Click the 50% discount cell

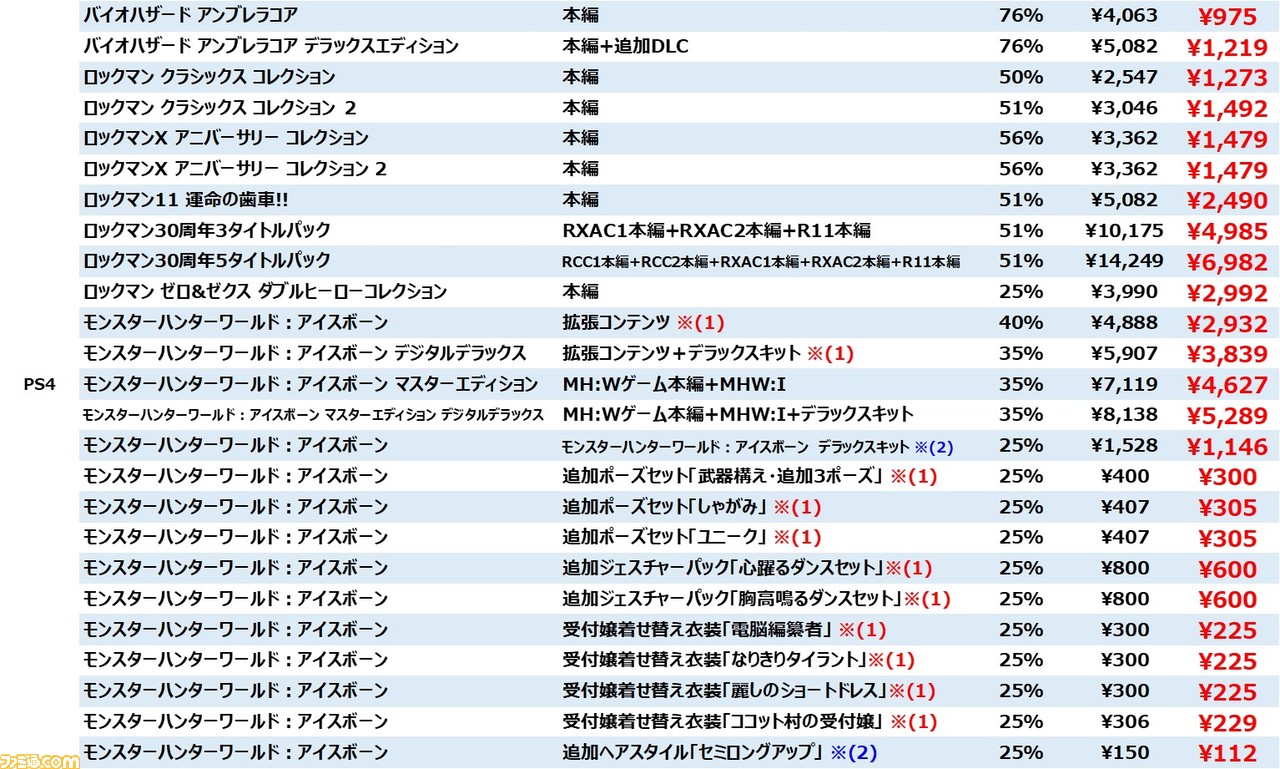click(x=1020, y=77)
